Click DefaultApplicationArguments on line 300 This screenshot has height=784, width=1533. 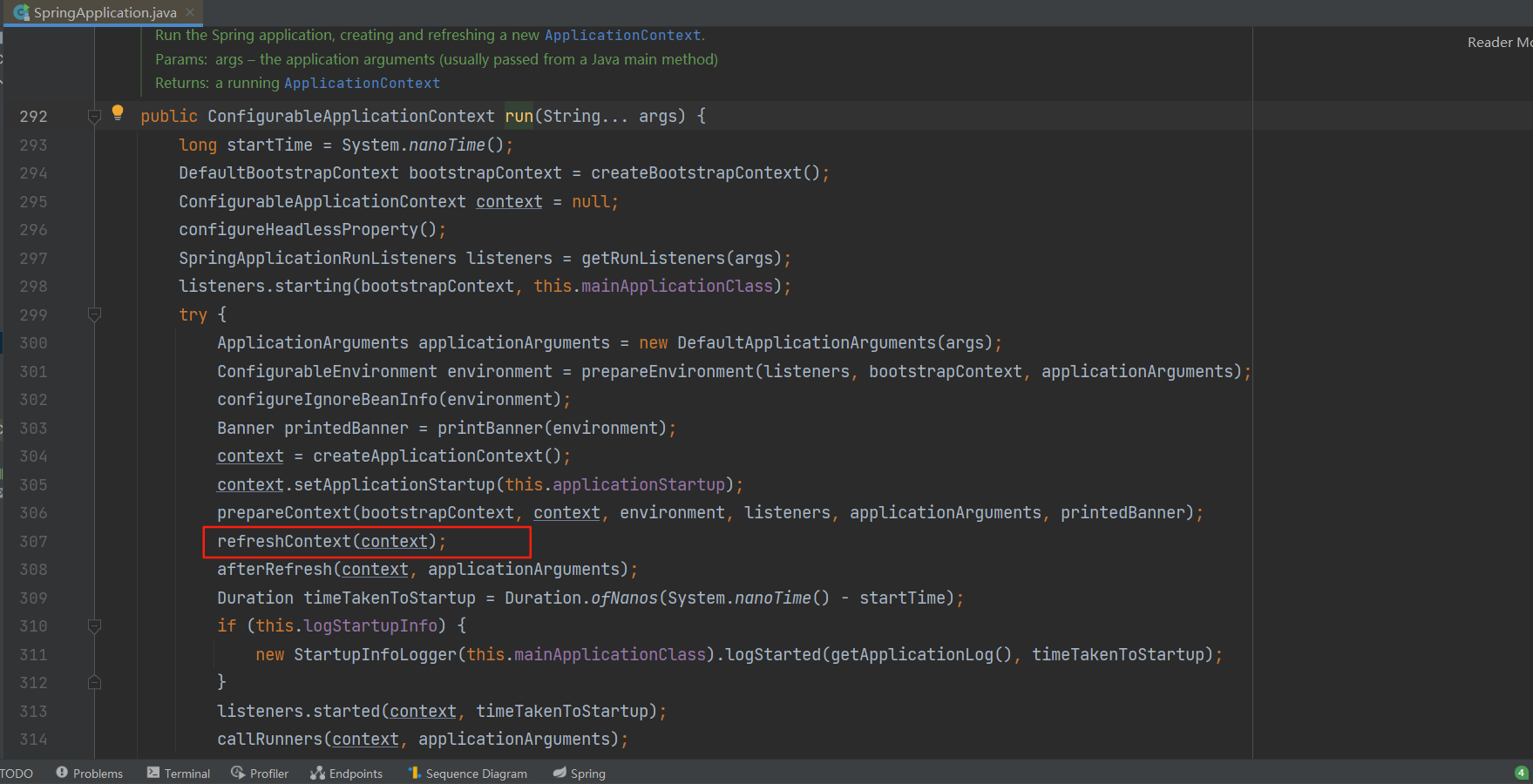point(806,342)
